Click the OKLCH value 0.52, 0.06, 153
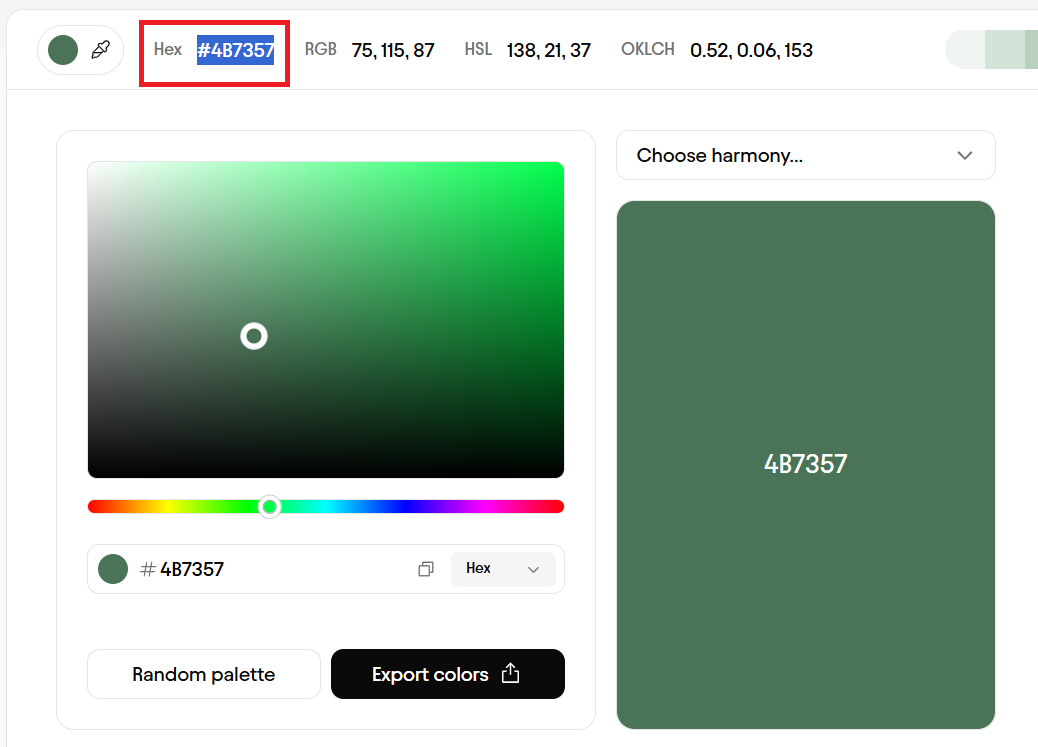Screen dimensions: 1038x747 coord(751,50)
